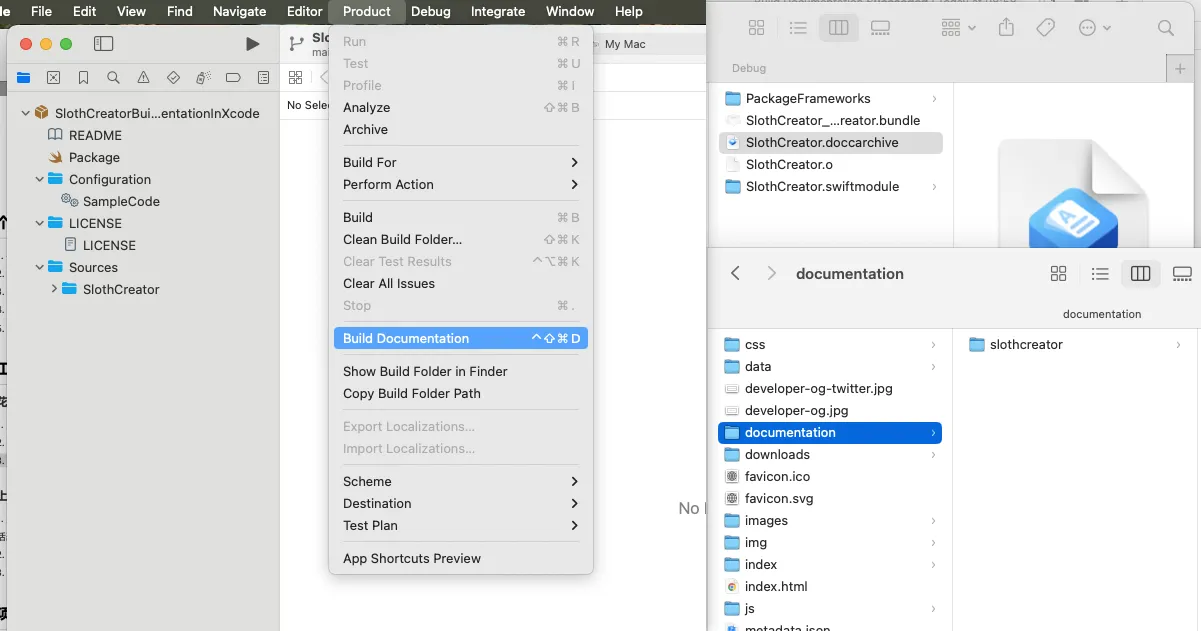Click the back arrow in documentation window
The height and width of the screenshot is (631, 1201).
[x=735, y=274]
